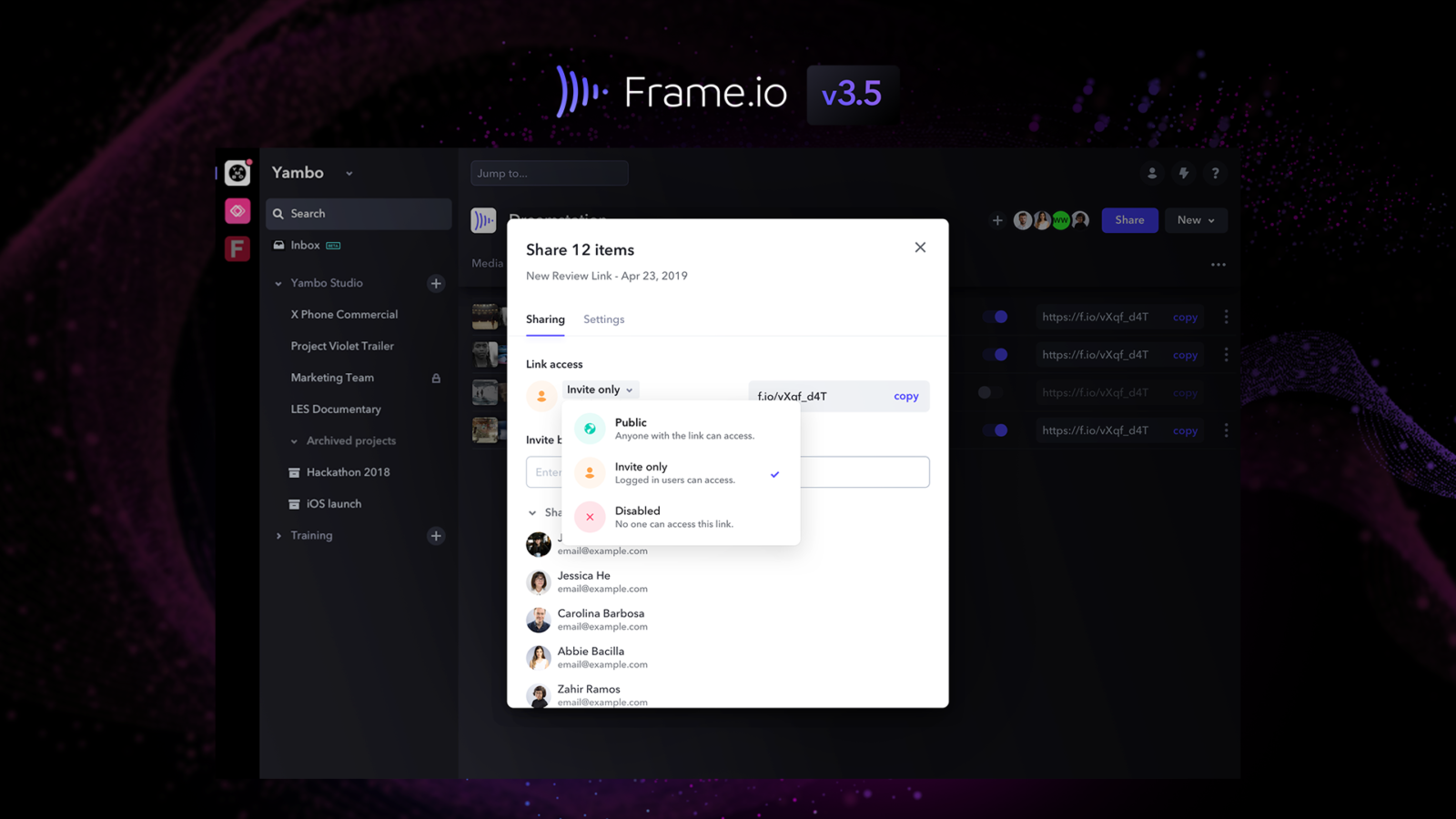Switch to the Settings tab in Share dialog
This screenshot has height=819, width=1456.
coord(603,319)
